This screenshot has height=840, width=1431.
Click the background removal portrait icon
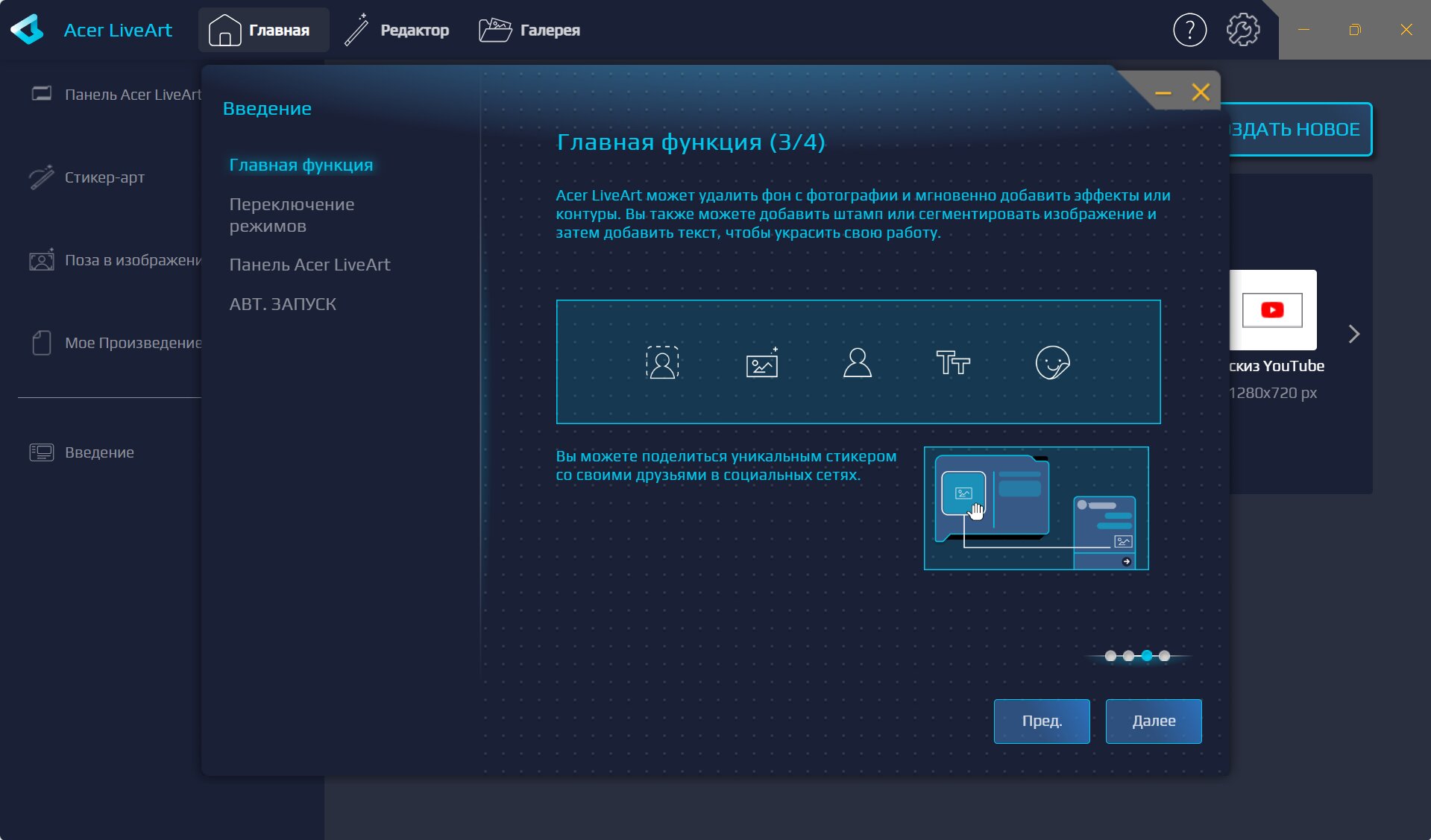662,363
